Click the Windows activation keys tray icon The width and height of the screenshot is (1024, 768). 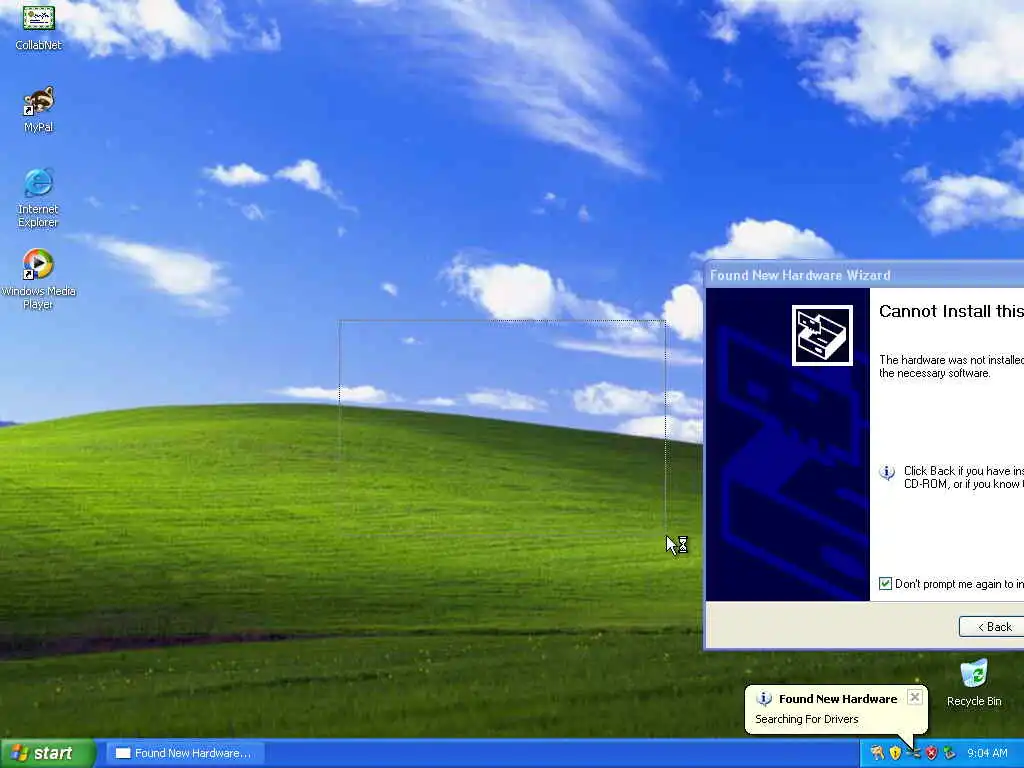tap(878, 753)
